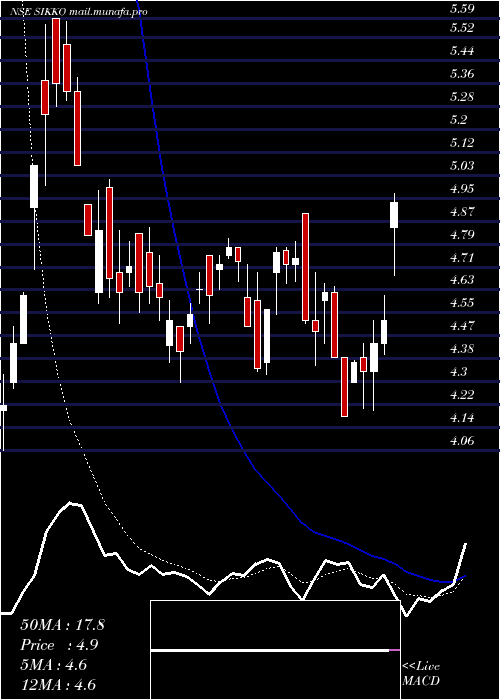Click the 5.03 price axis label
Screen dimensions: 500x700
[x=462, y=166]
